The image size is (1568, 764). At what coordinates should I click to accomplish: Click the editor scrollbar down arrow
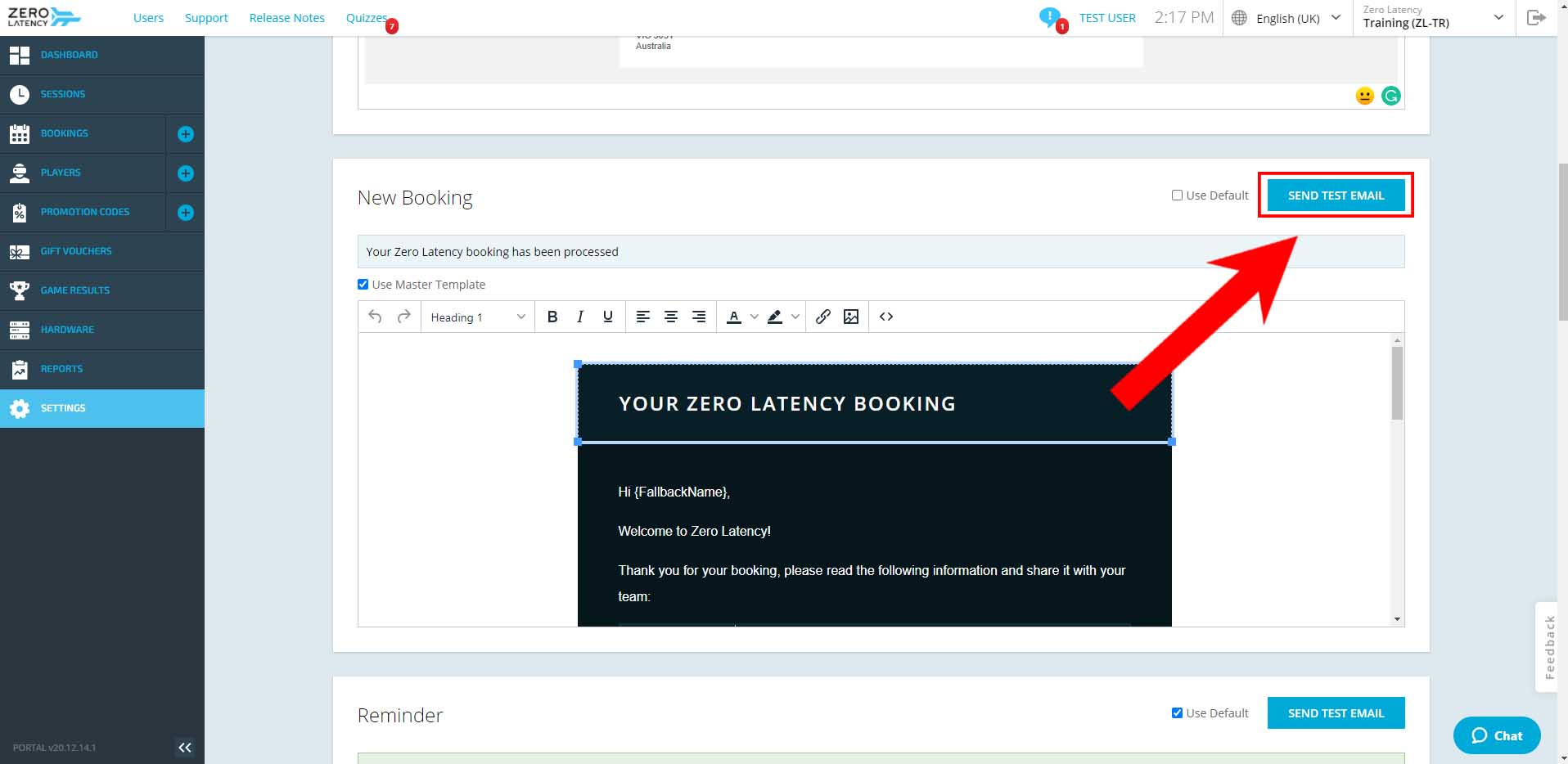pyautogui.click(x=1397, y=619)
